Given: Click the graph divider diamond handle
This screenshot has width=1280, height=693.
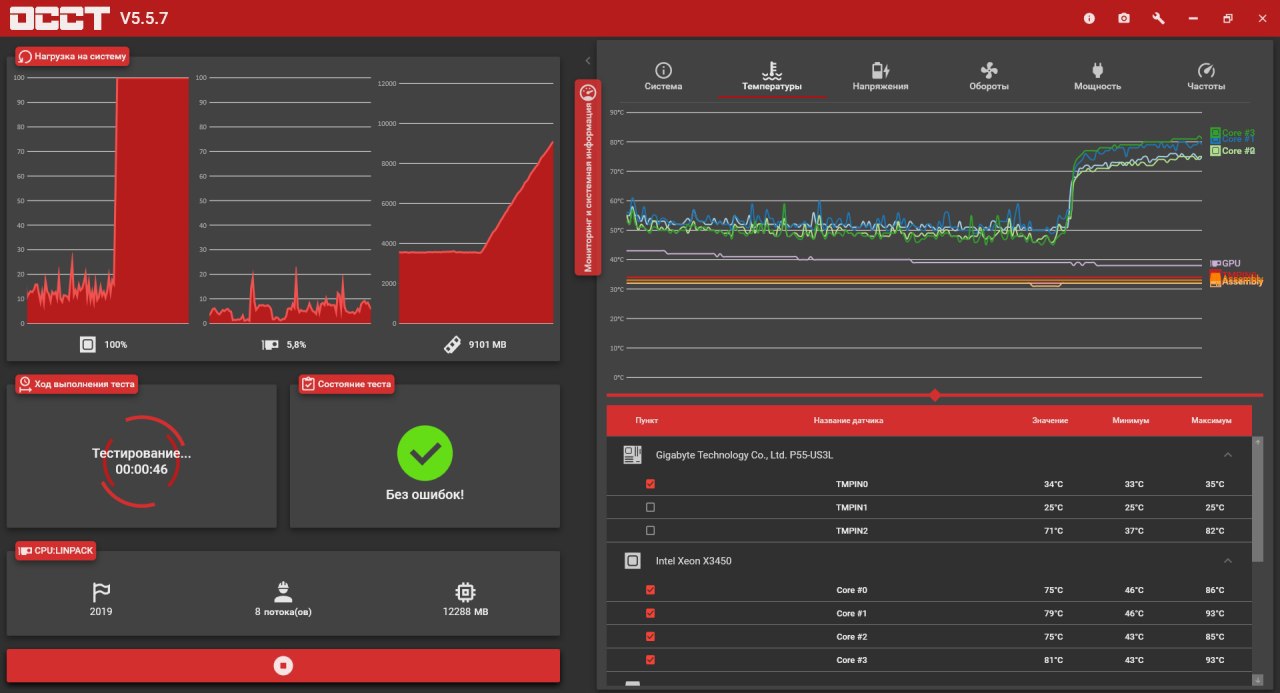Looking at the screenshot, I should (x=935, y=395).
